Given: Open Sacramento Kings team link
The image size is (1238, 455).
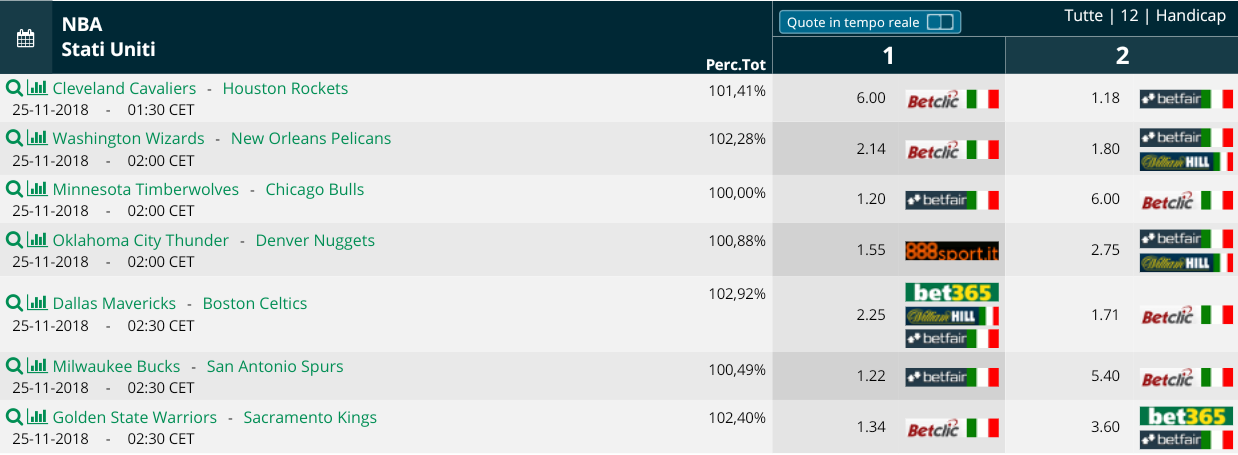Looking at the screenshot, I should tap(310, 417).
